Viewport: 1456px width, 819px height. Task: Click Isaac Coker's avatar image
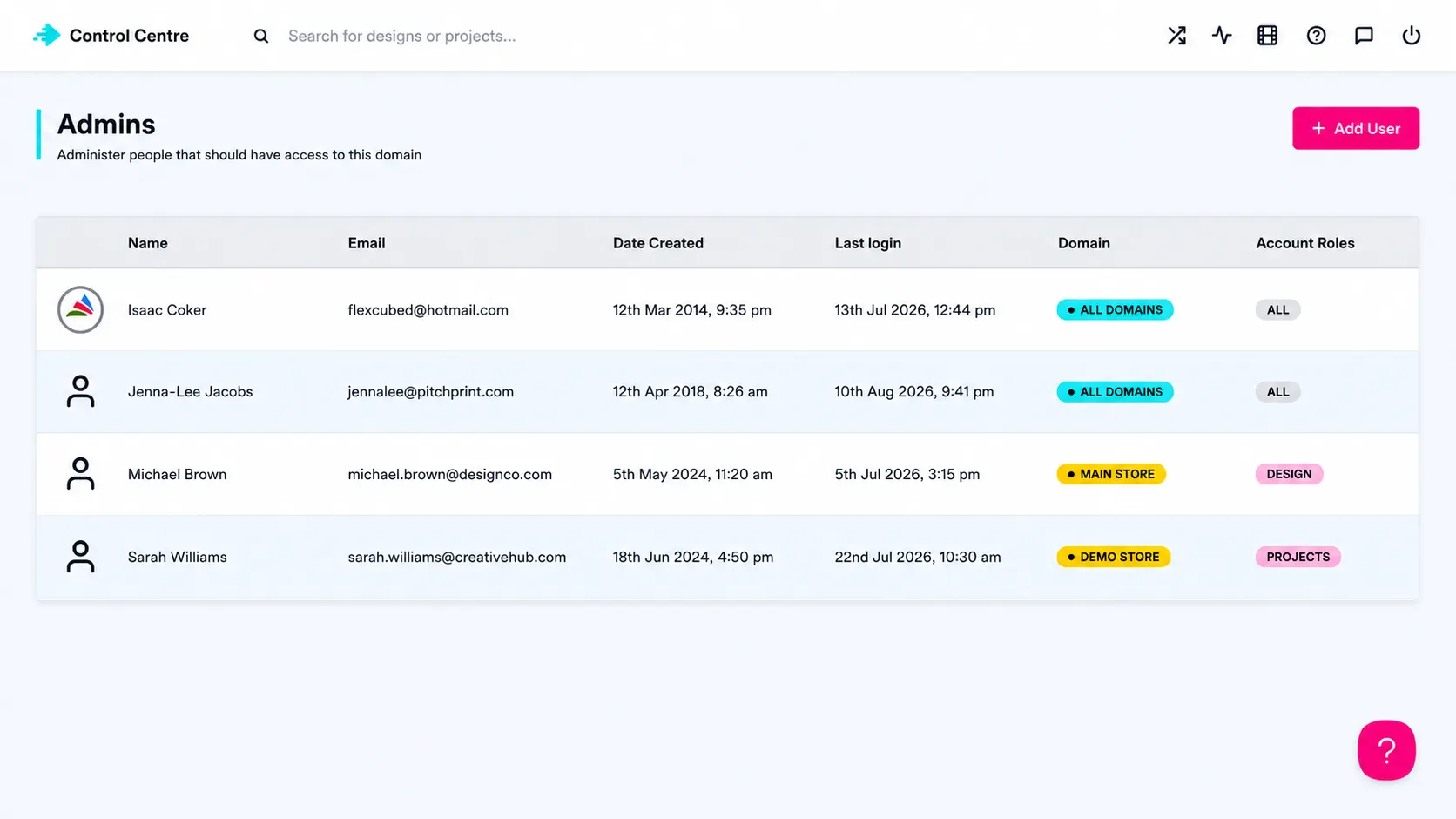pos(80,309)
